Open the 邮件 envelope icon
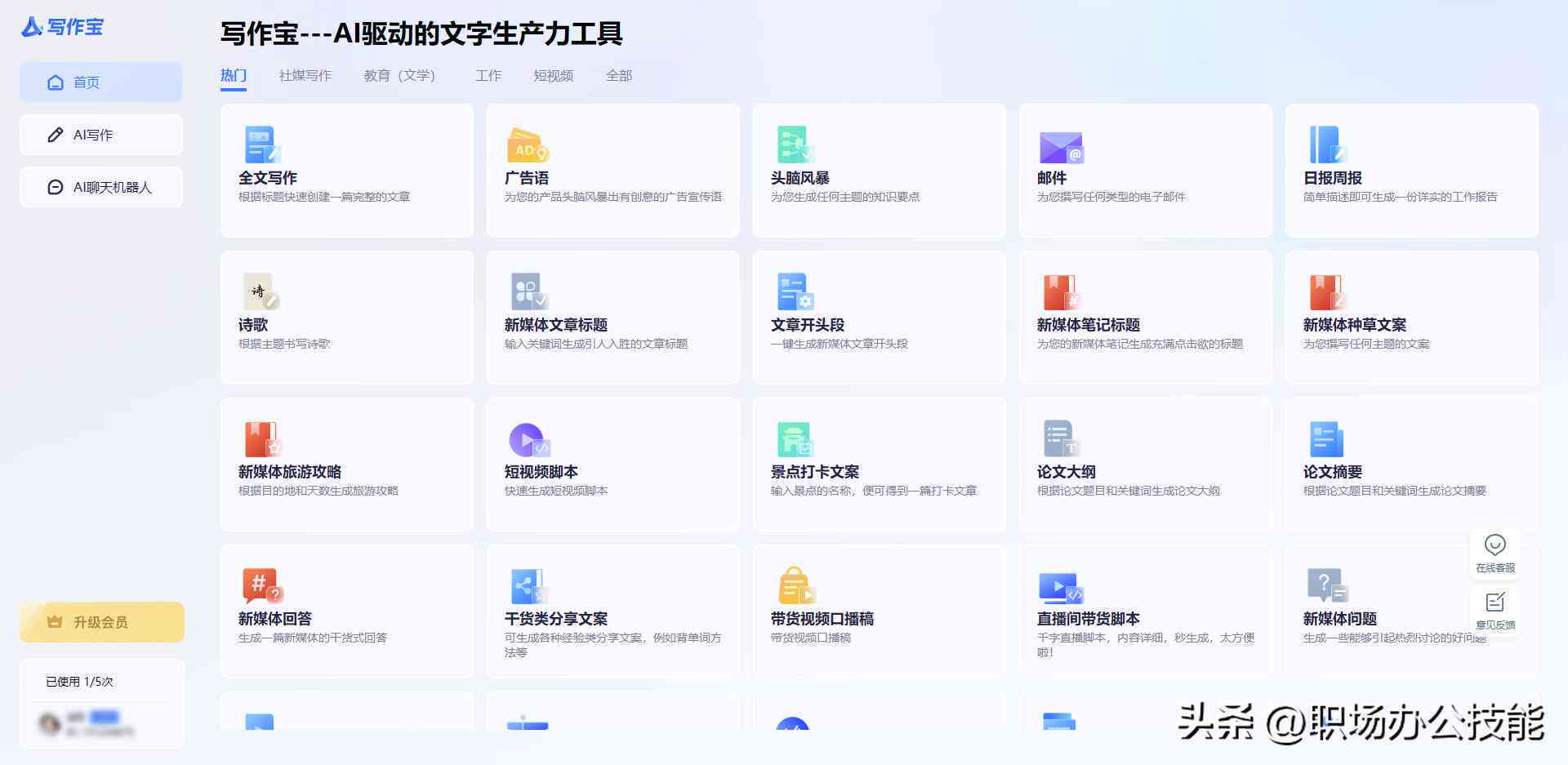 (1061, 147)
